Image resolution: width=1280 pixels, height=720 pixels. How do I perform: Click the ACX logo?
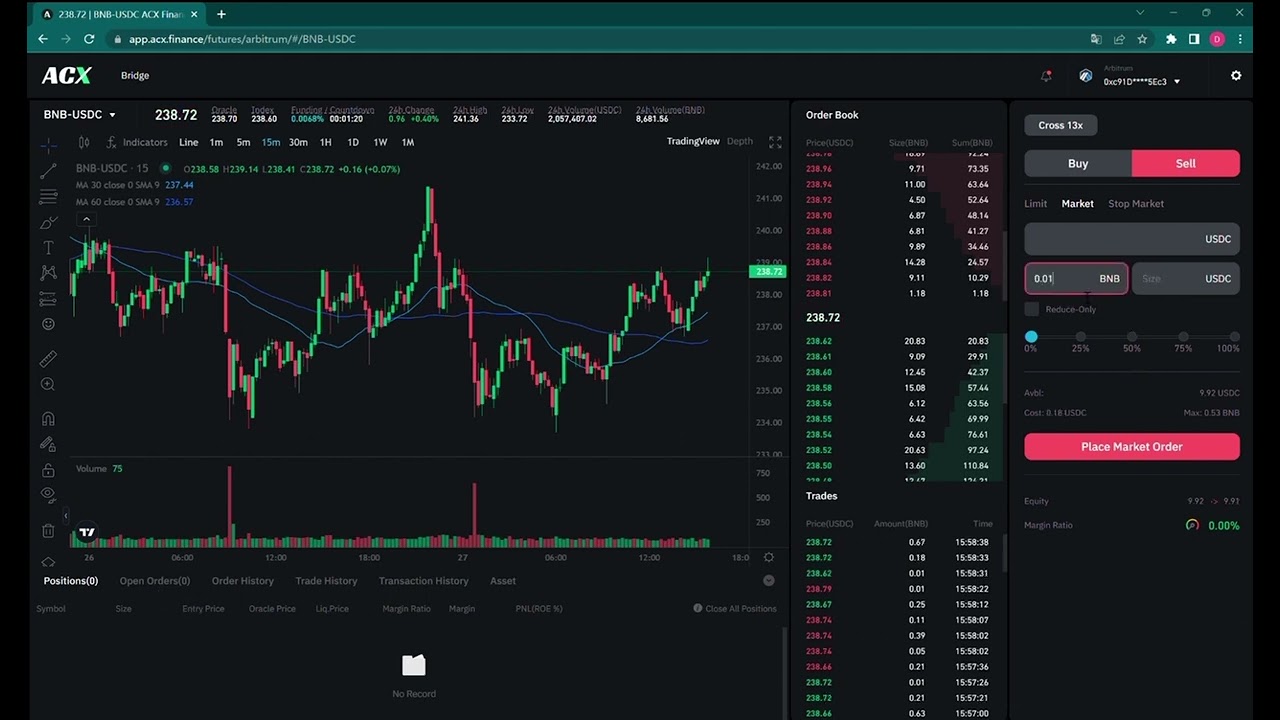67,75
